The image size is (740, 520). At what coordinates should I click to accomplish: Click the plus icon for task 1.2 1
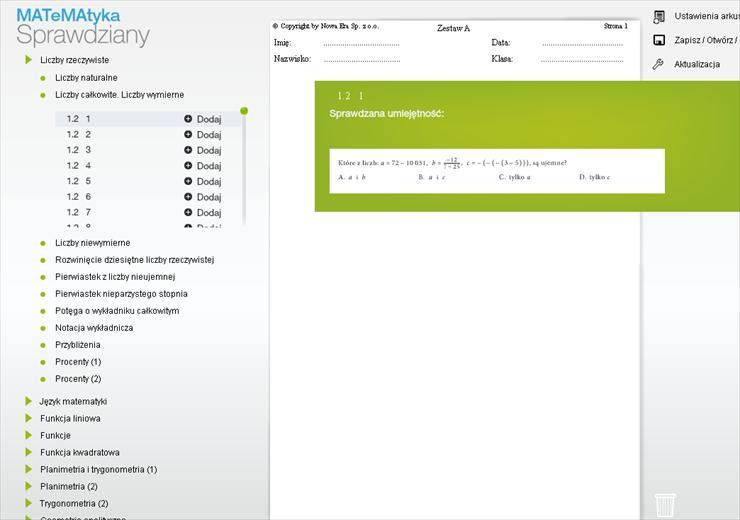188,119
